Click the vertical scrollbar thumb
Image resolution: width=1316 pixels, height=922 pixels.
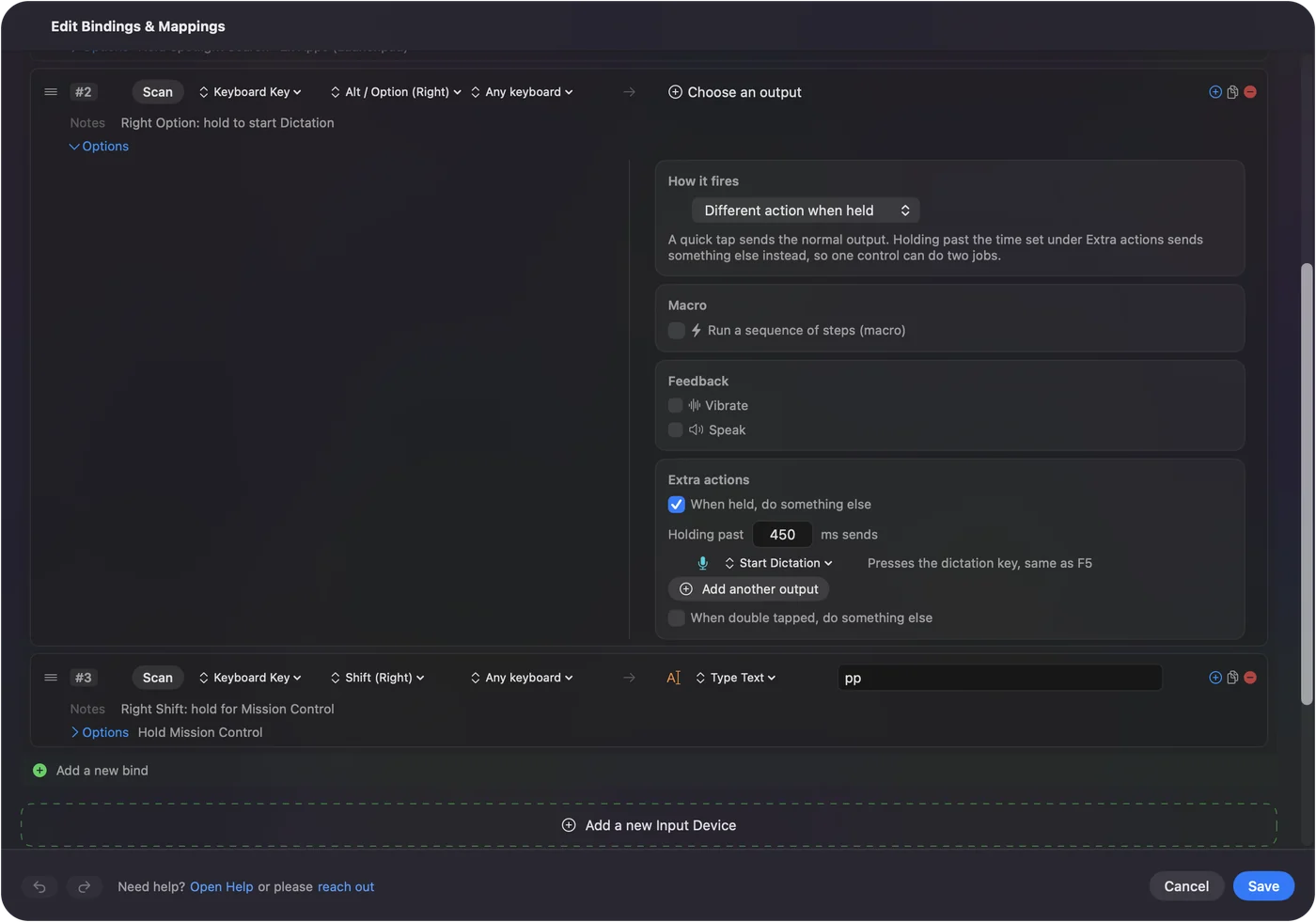click(x=1306, y=484)
